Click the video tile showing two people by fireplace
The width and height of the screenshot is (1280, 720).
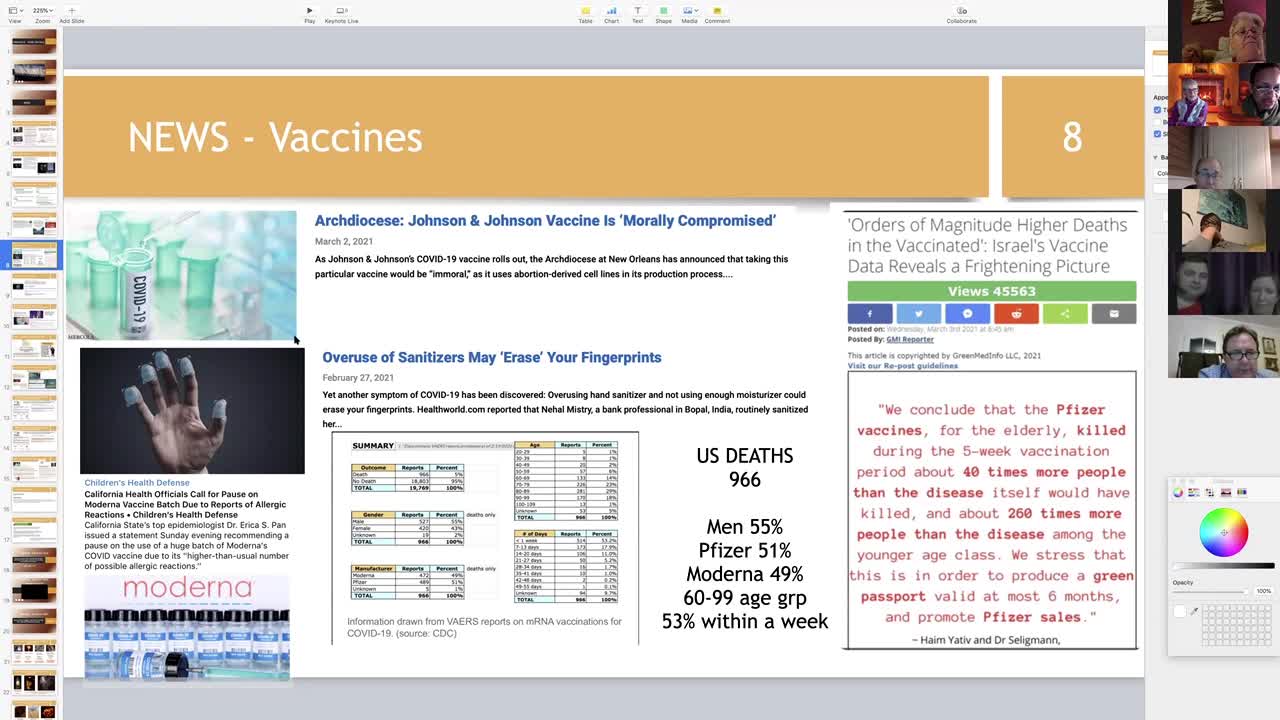coord(1223,94)
